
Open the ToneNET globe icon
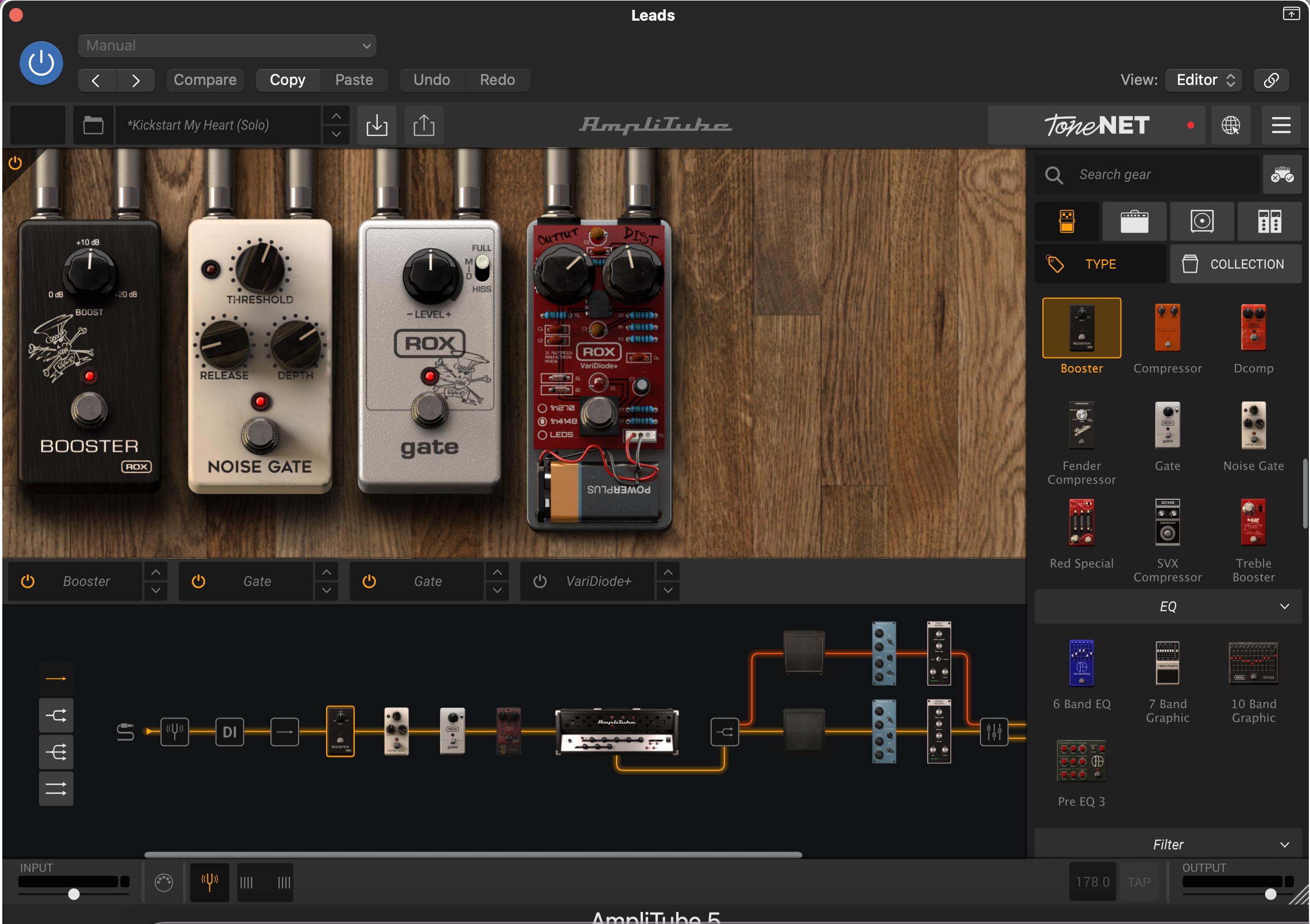coord(1230,125)
